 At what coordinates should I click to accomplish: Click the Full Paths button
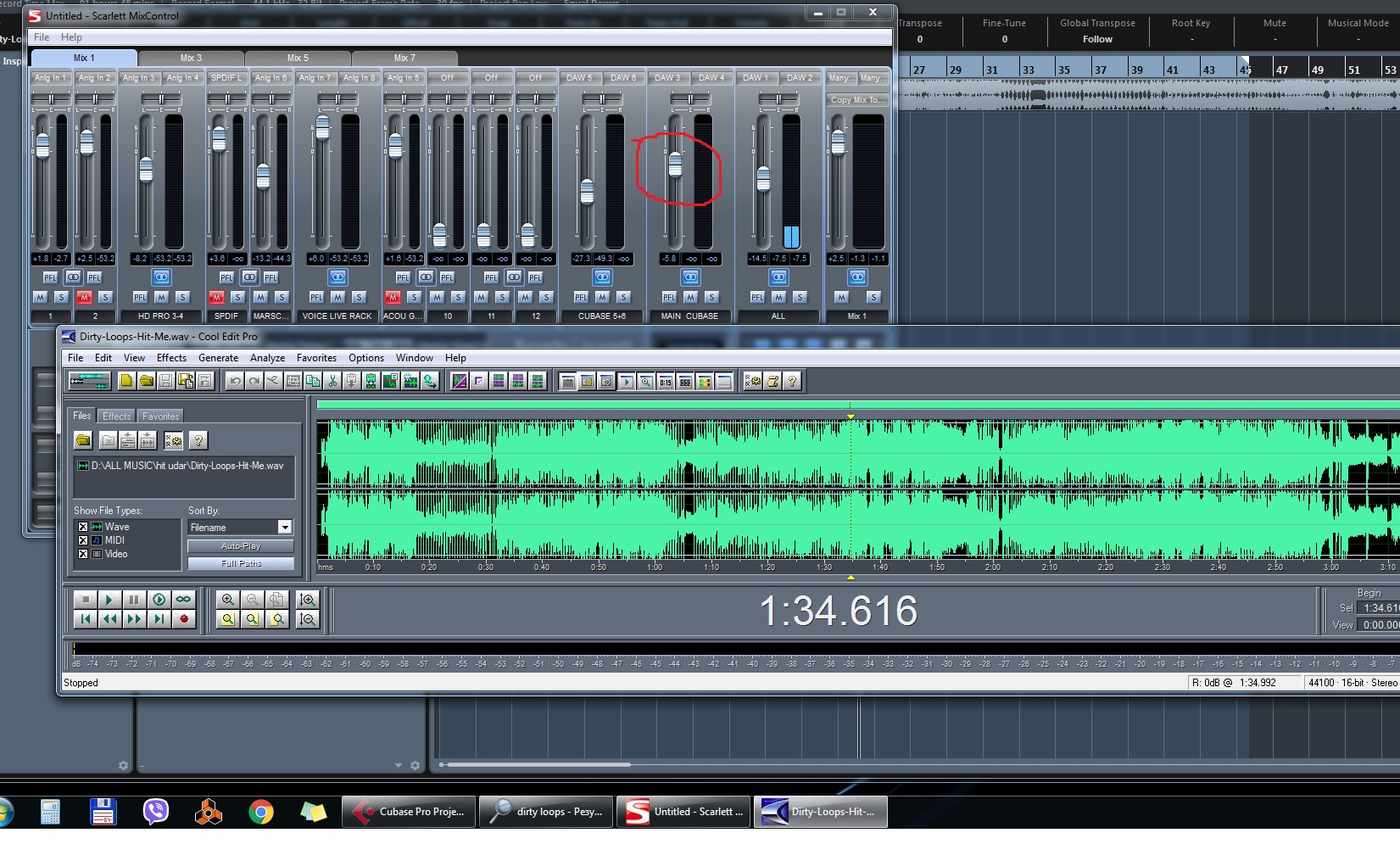pos(241,563)
